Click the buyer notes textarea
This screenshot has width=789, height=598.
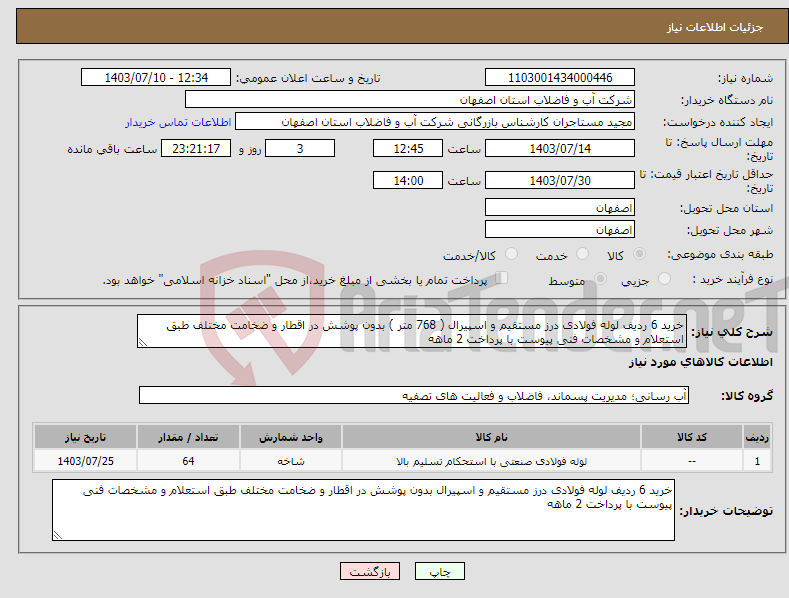[x=363, y=510]
